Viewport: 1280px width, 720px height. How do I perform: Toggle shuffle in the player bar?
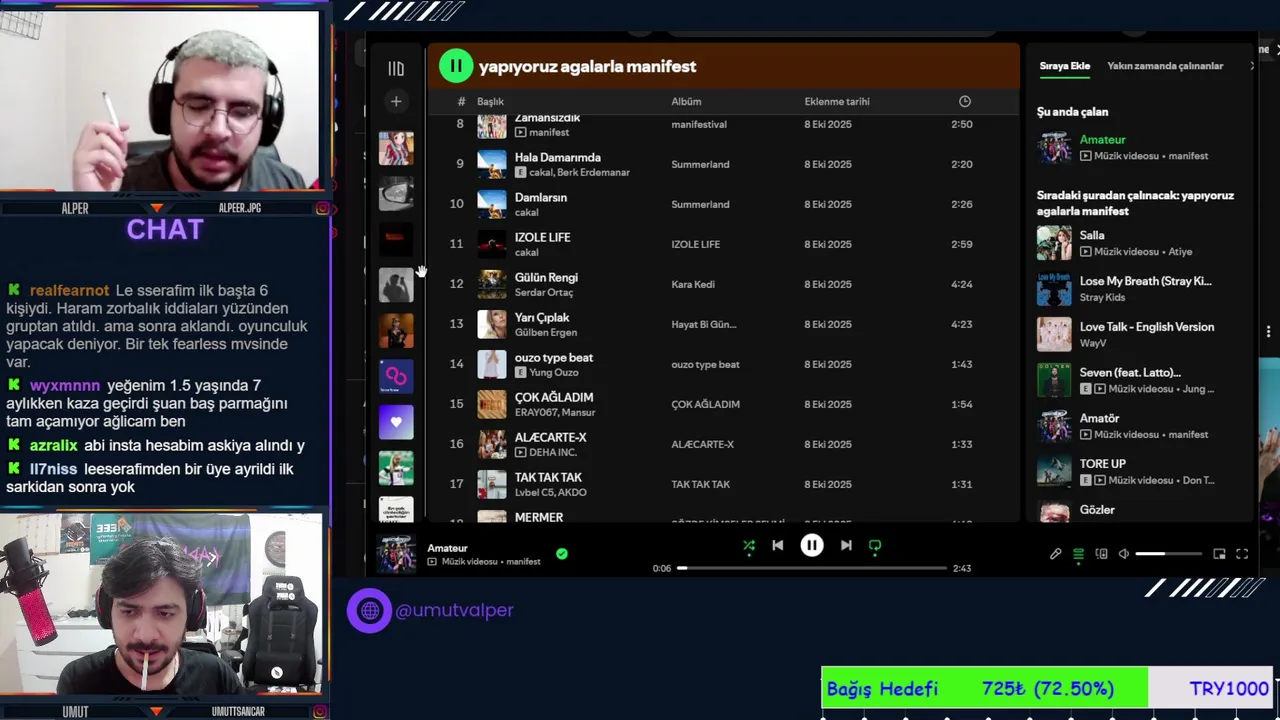click(749, 545)
